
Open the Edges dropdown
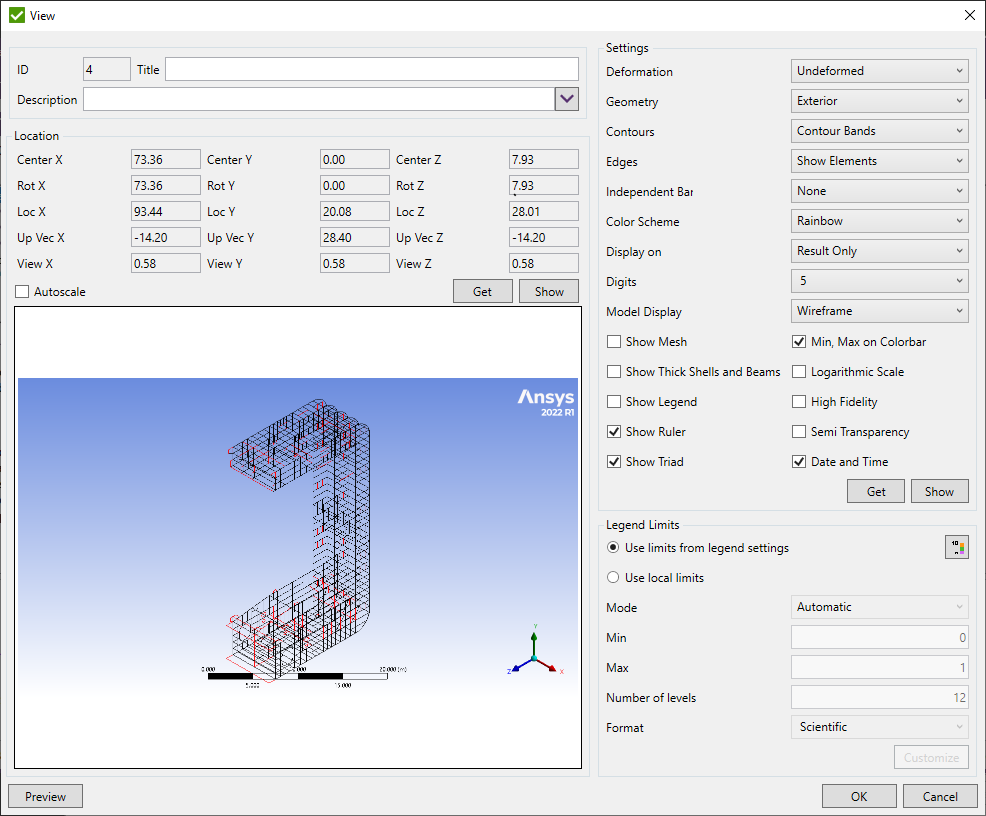pyautogui.click(x=878, y=160)
